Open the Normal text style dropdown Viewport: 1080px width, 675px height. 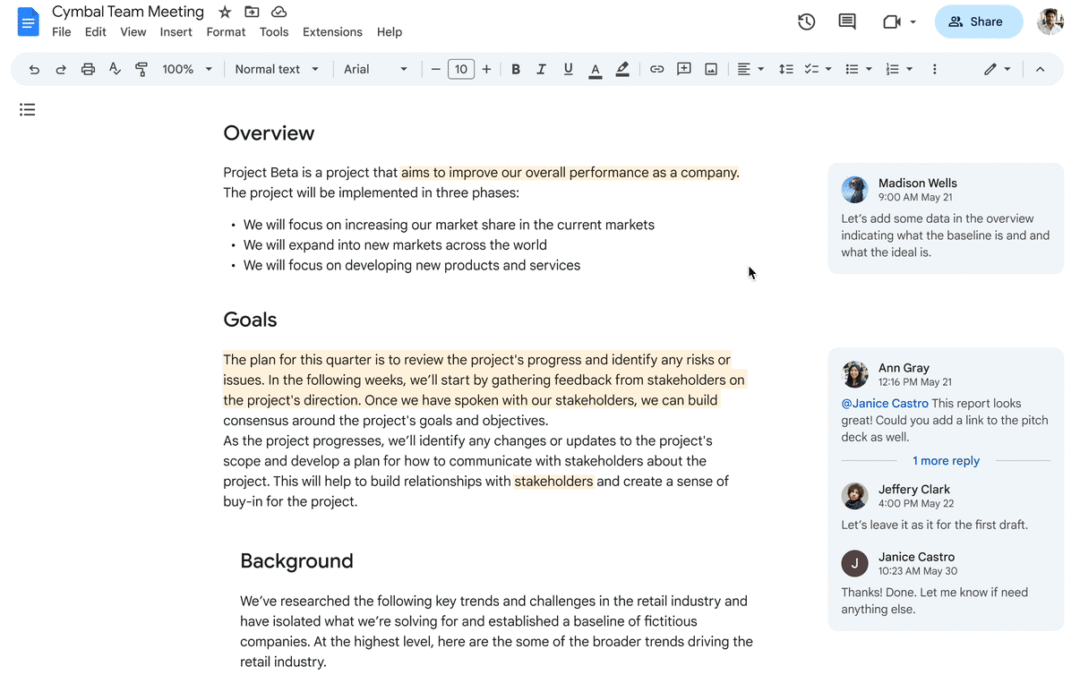coord(276,69)
